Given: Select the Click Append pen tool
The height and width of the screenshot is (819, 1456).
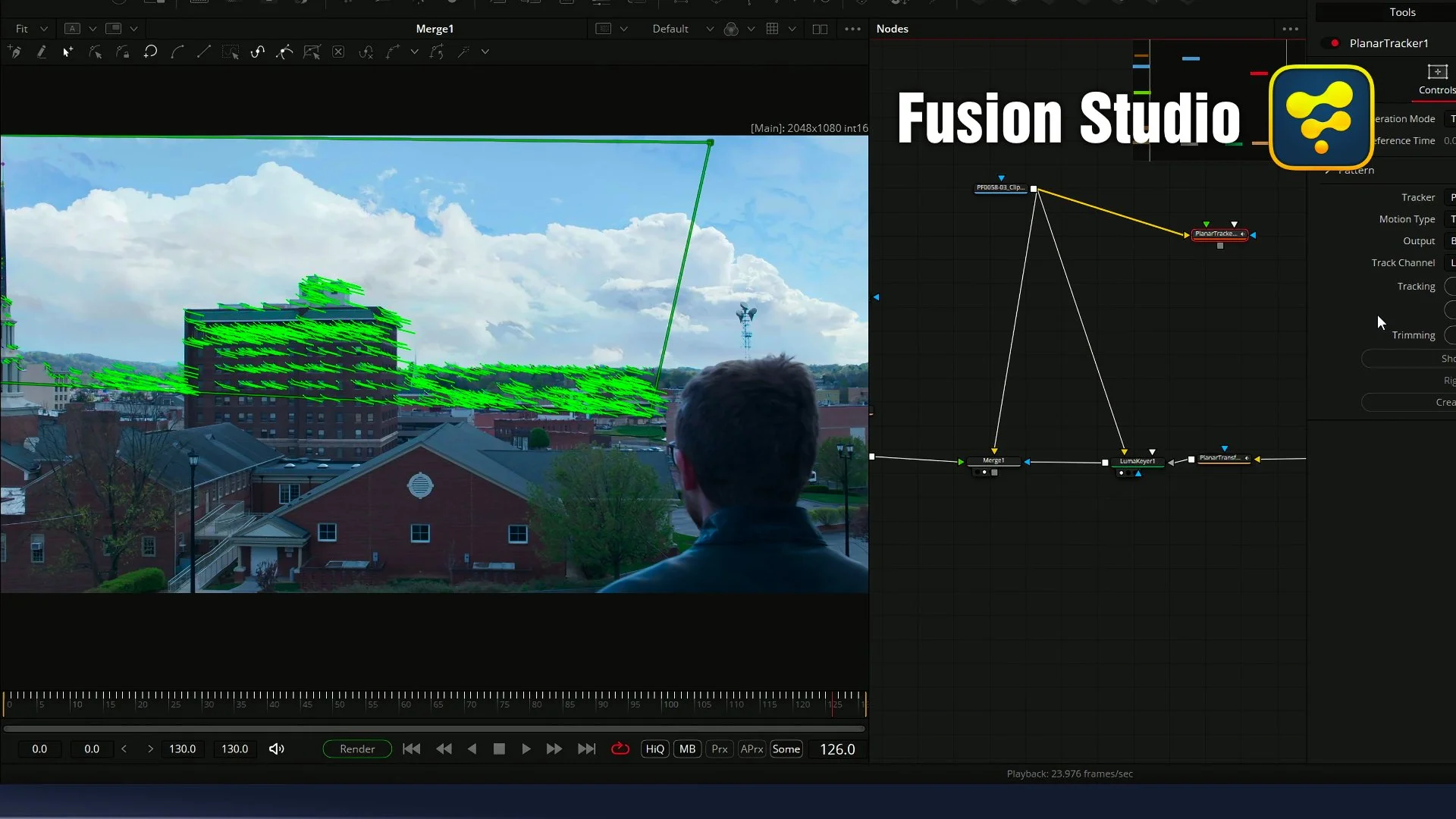Looking at the screenshot, I should pos(14,52).
